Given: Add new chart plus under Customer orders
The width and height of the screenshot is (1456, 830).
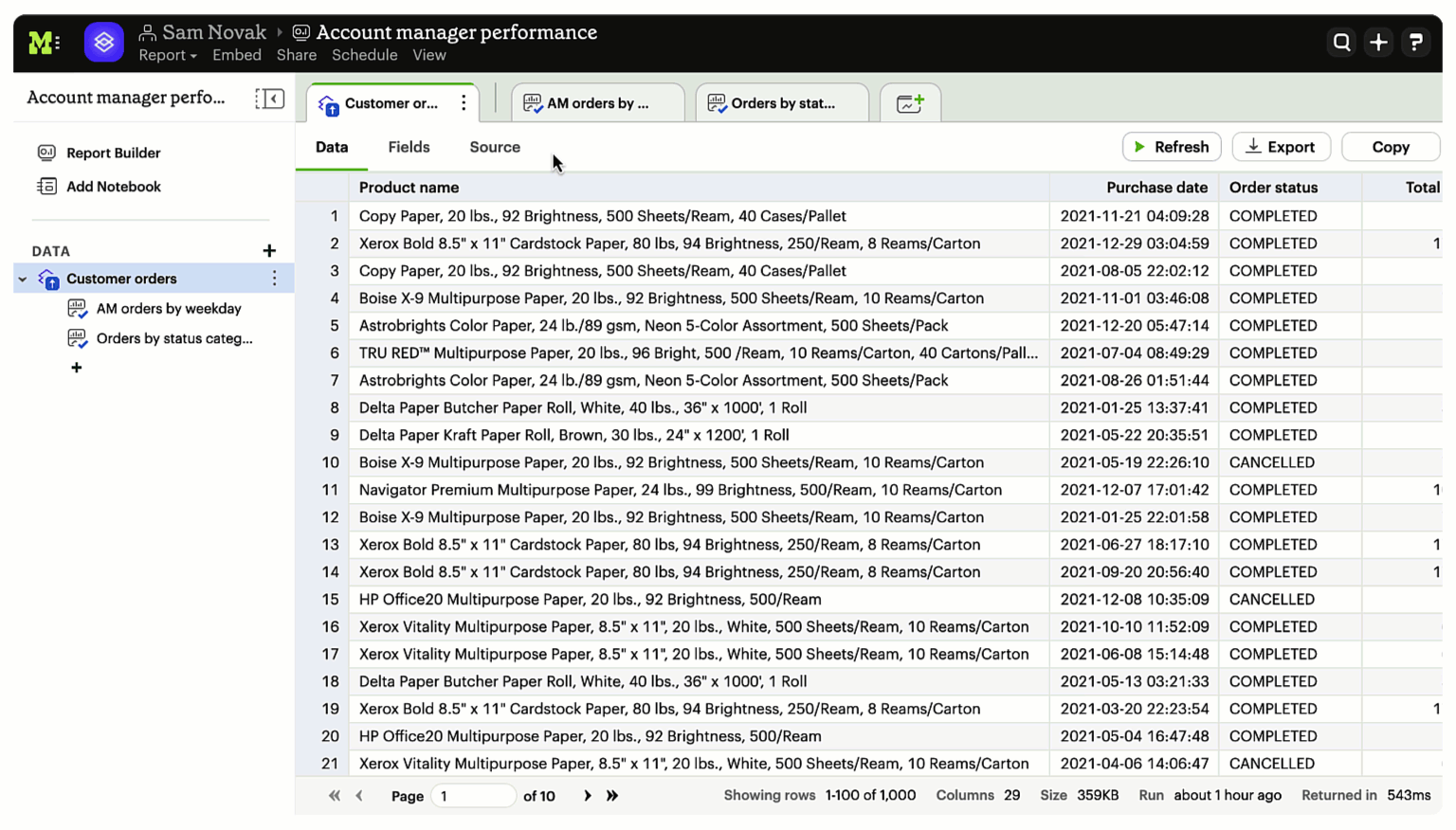Looking at the screenshot, I should [x=77, y=368].
